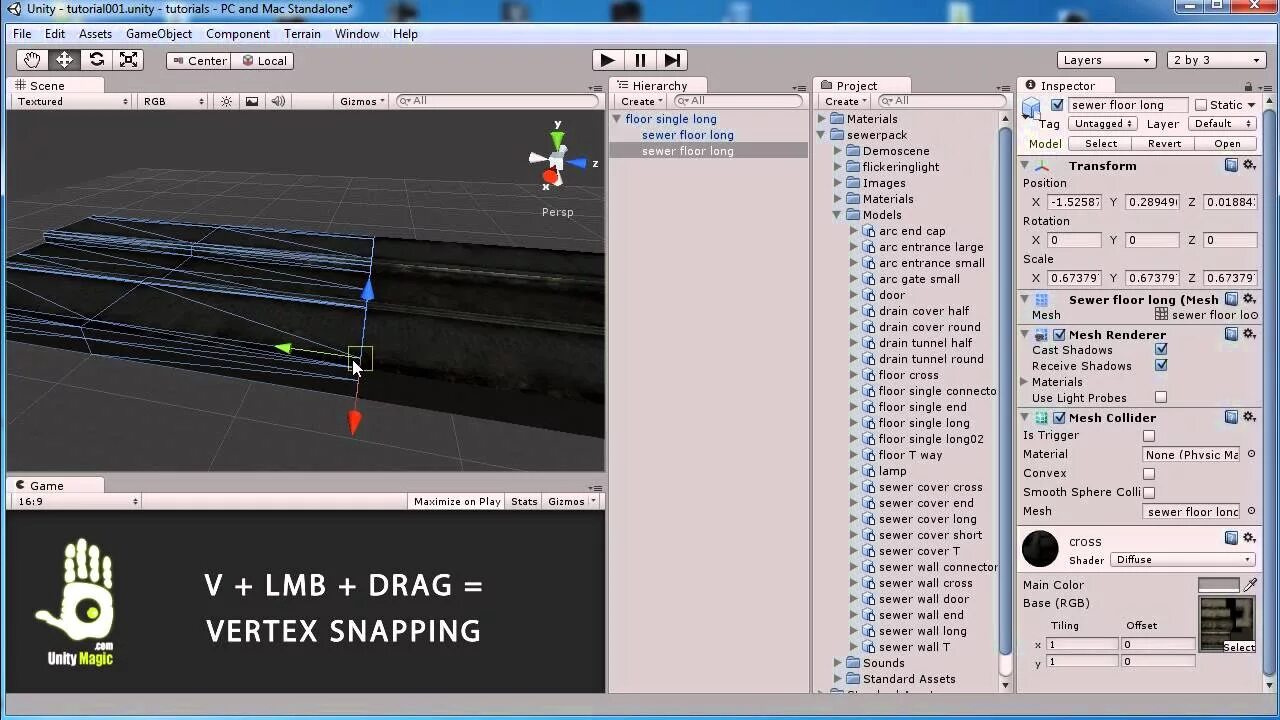
Task: Enable Is Trigger checkbox
Action: pyautogui.click(x=1149, y=436)
